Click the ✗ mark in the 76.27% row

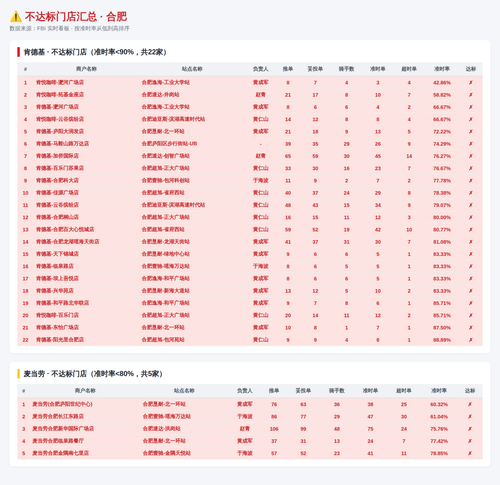point(471,156)
